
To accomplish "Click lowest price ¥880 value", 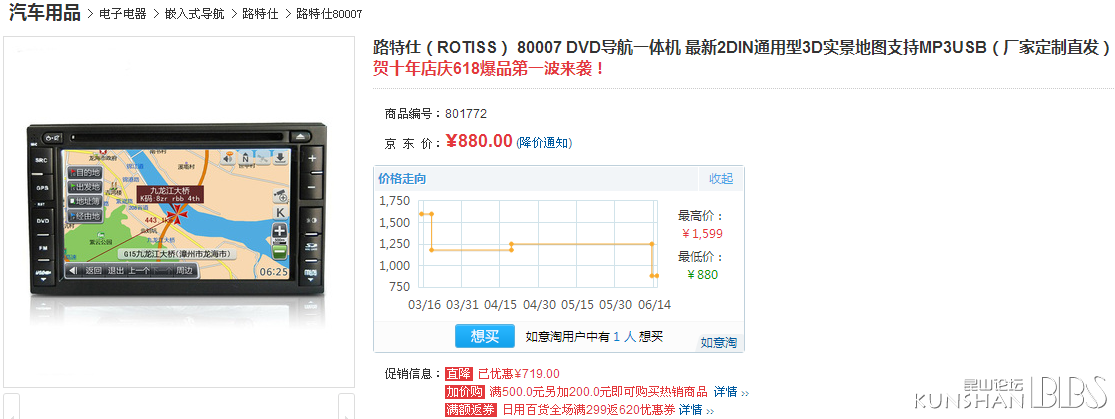I will [x=703, y=275].
